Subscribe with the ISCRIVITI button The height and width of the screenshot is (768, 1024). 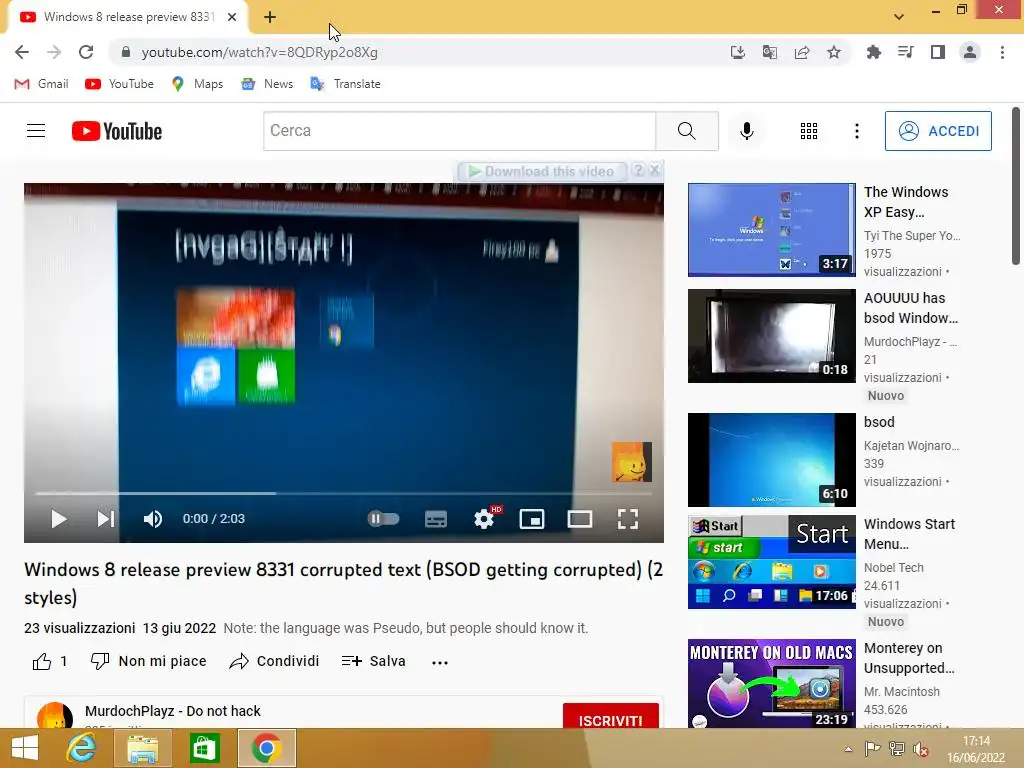tap(611, 716)
